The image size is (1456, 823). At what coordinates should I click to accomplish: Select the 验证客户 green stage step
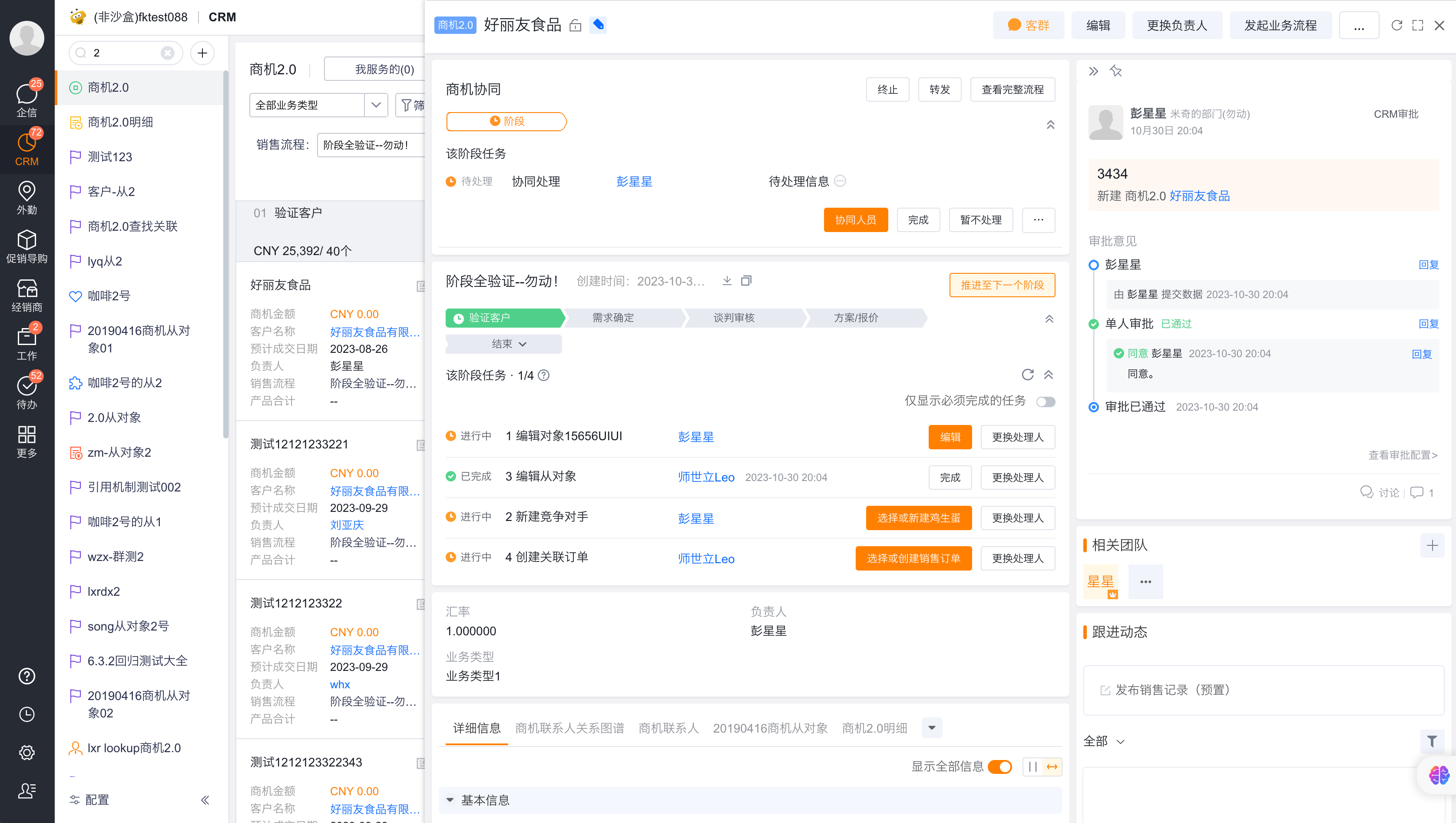point(505,318)
